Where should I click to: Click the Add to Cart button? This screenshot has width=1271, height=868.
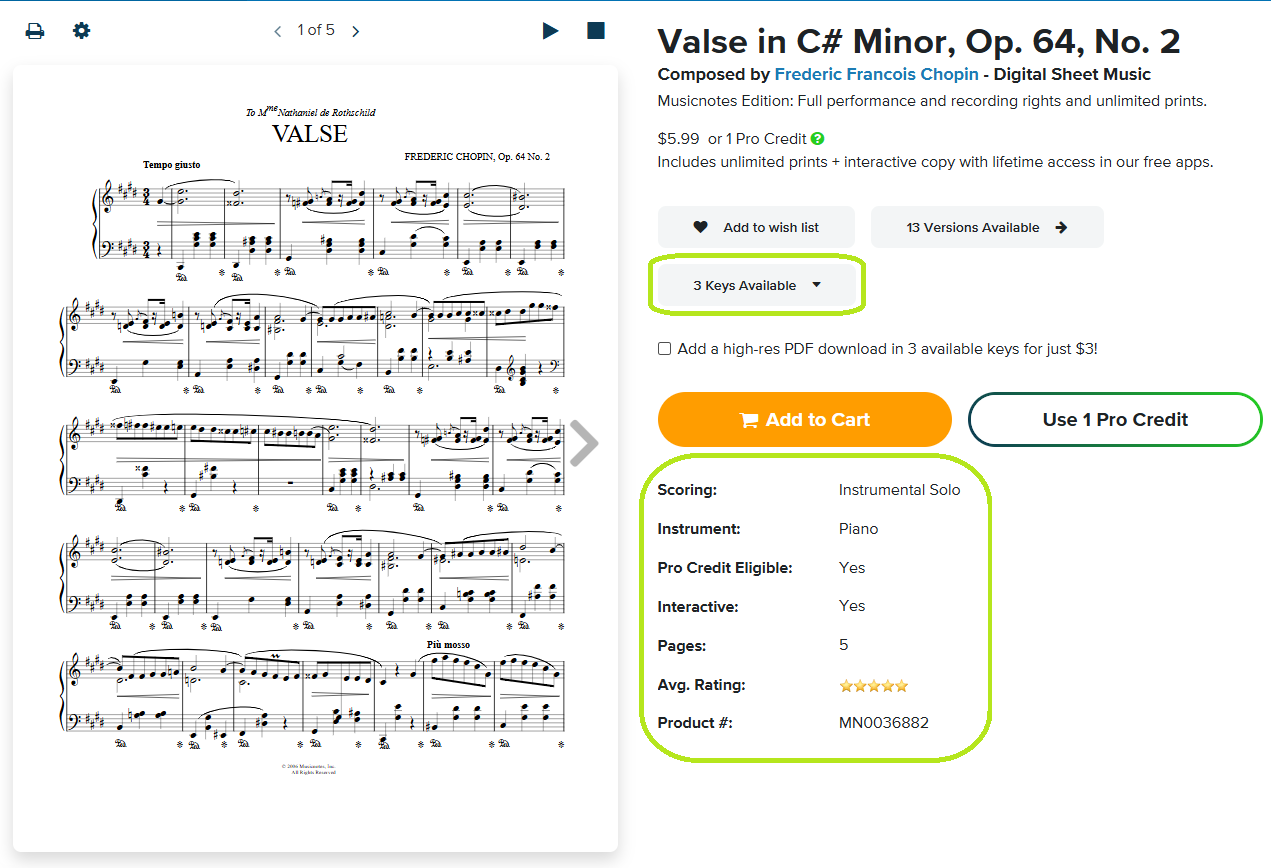[x=804, y=420]
